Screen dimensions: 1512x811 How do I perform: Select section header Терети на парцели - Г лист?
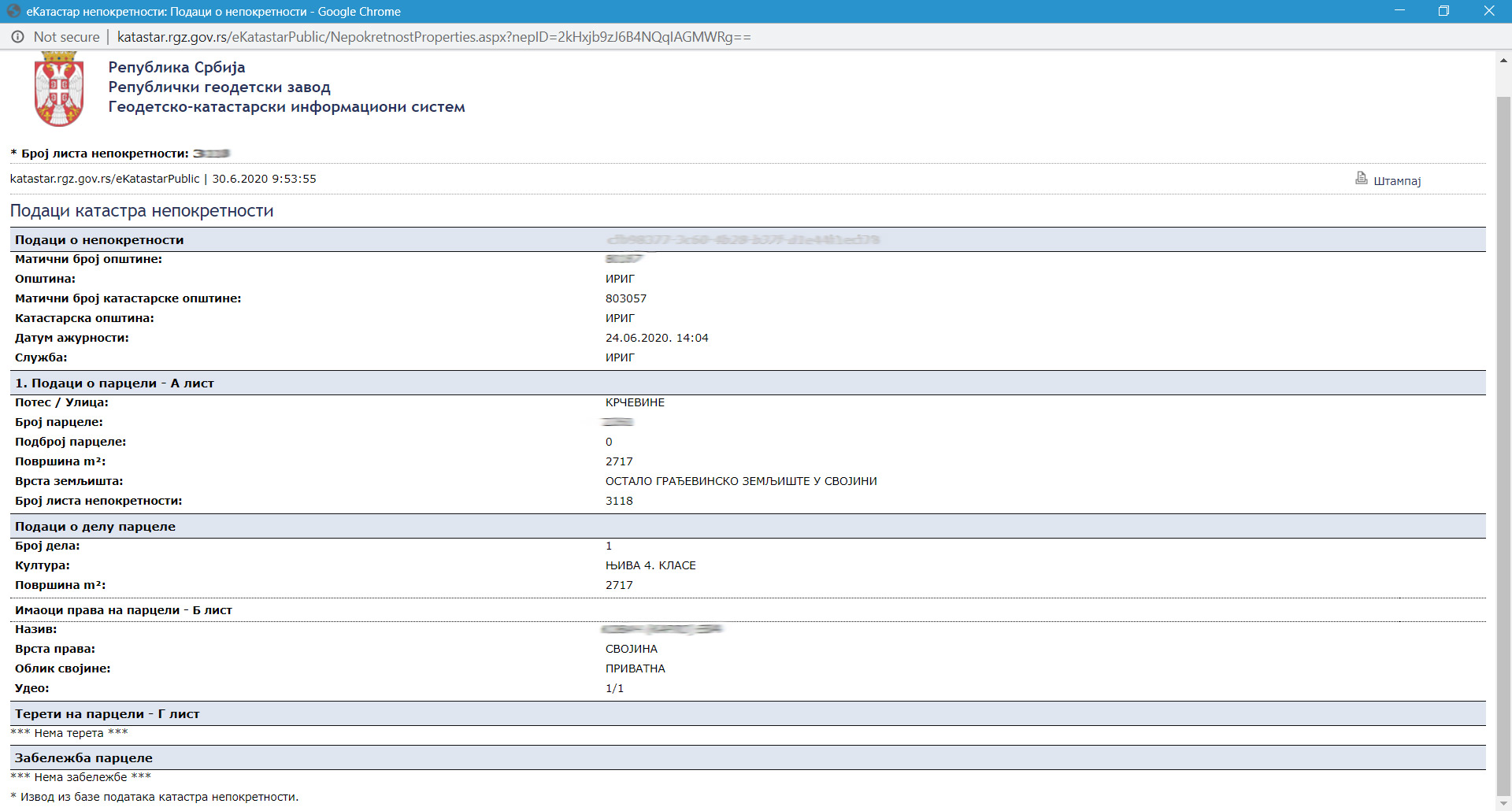[107, 714]
